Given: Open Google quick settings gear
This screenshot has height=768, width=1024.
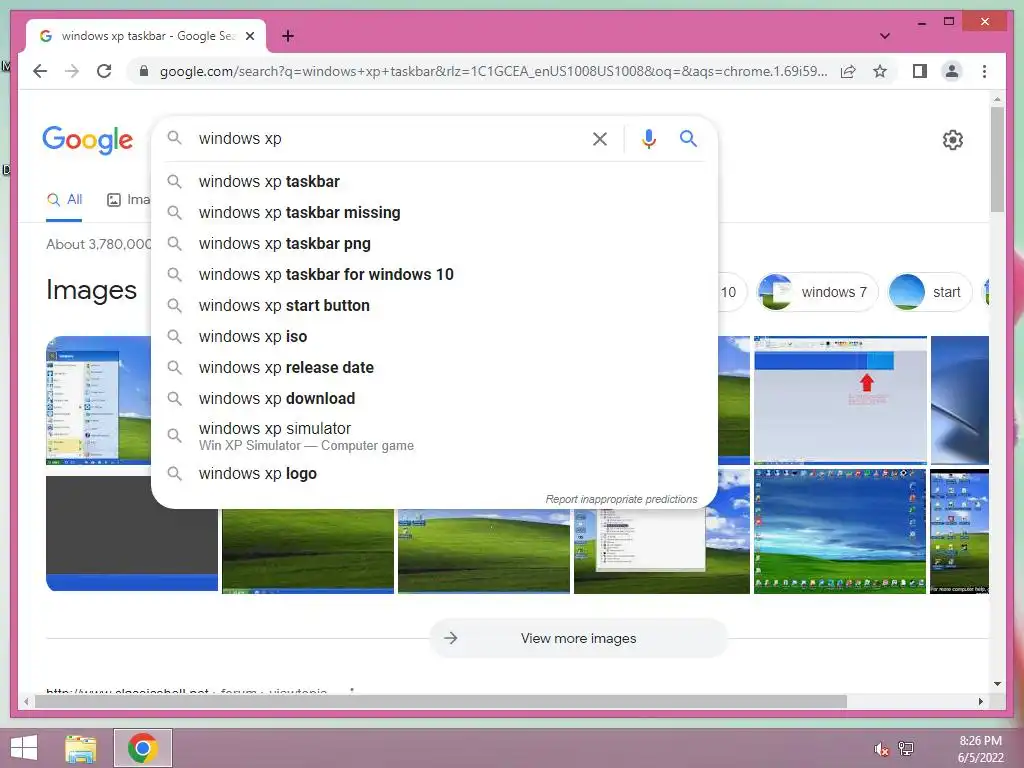Looking at the screenshot, I should click(x=953, y=140).
